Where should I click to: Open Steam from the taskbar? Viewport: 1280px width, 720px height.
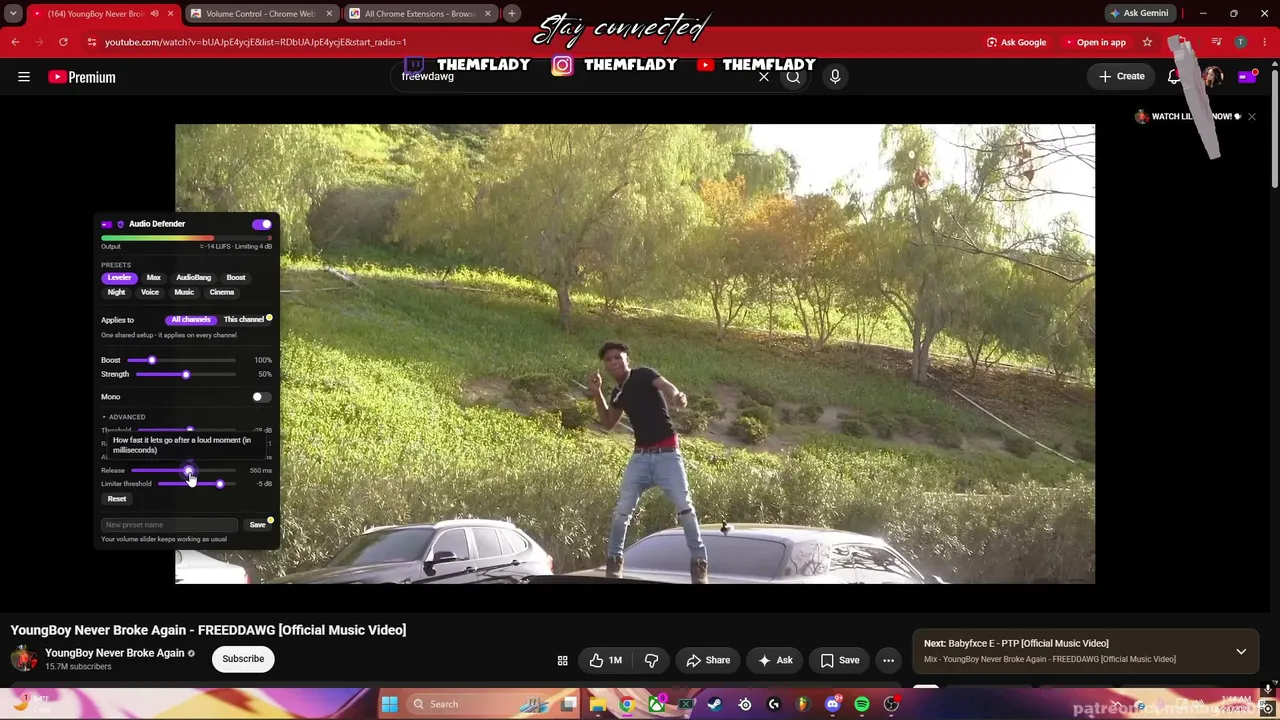715,704
